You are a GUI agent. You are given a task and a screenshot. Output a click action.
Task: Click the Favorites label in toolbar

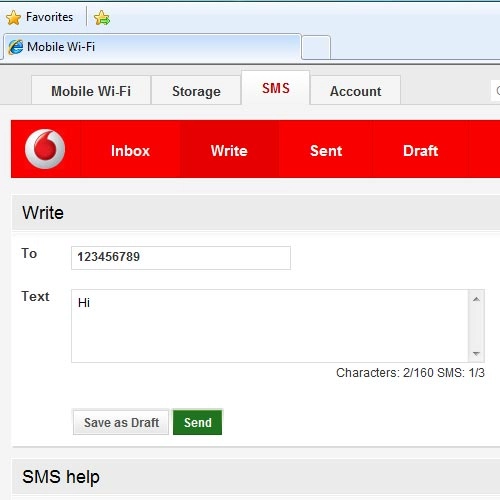click(x=49, y=17)
